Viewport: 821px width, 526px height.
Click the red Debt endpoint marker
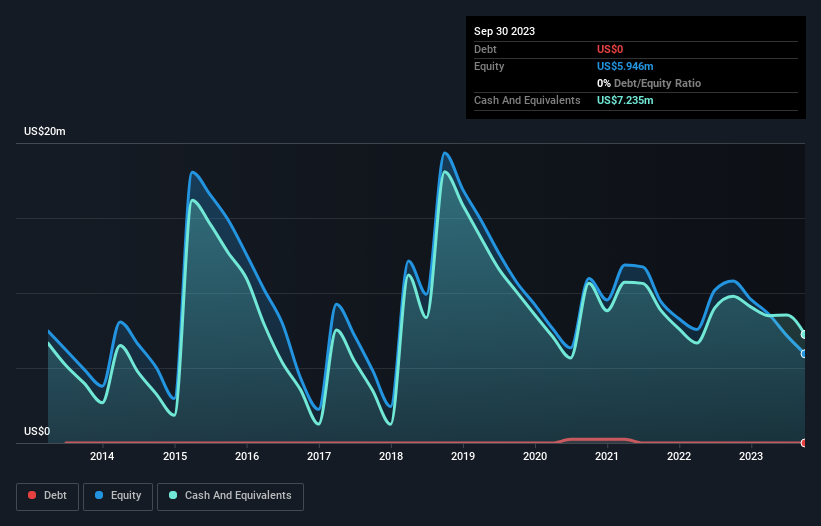click(x=804, y=443)
